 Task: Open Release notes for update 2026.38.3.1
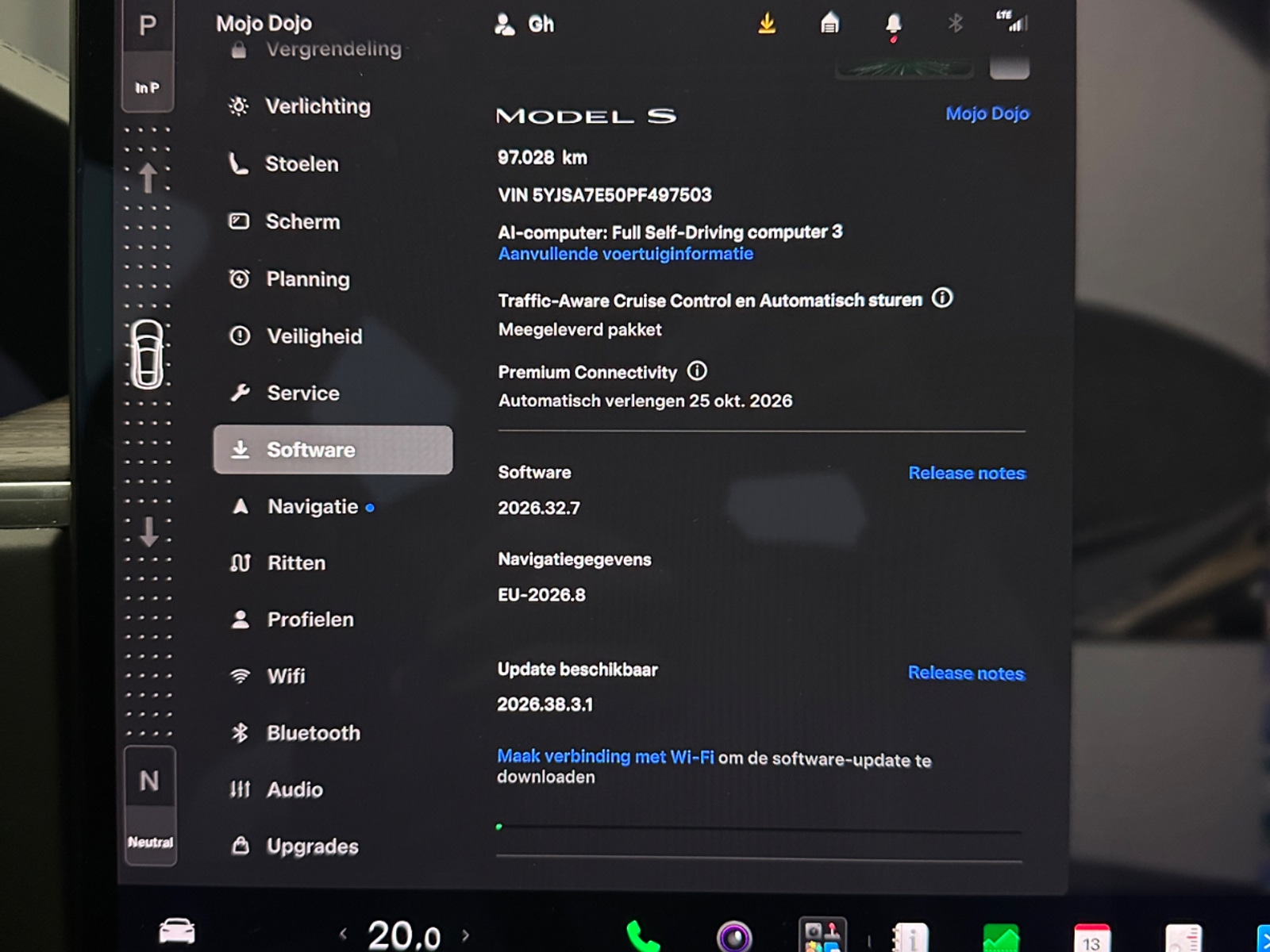pyautogui.click(x=966, y=673)
